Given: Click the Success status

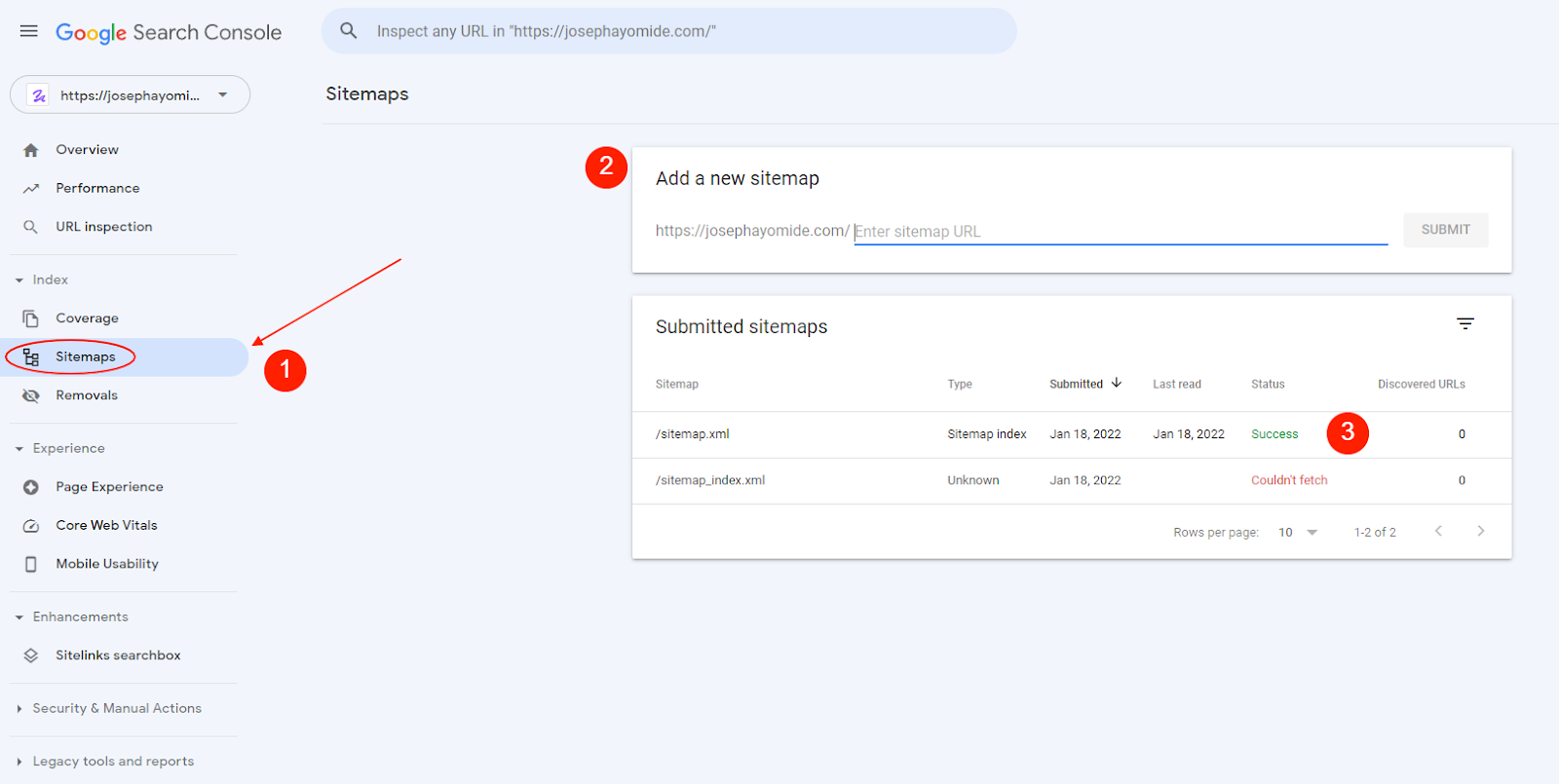Looking at the screenshot, I should point(1274,434).
